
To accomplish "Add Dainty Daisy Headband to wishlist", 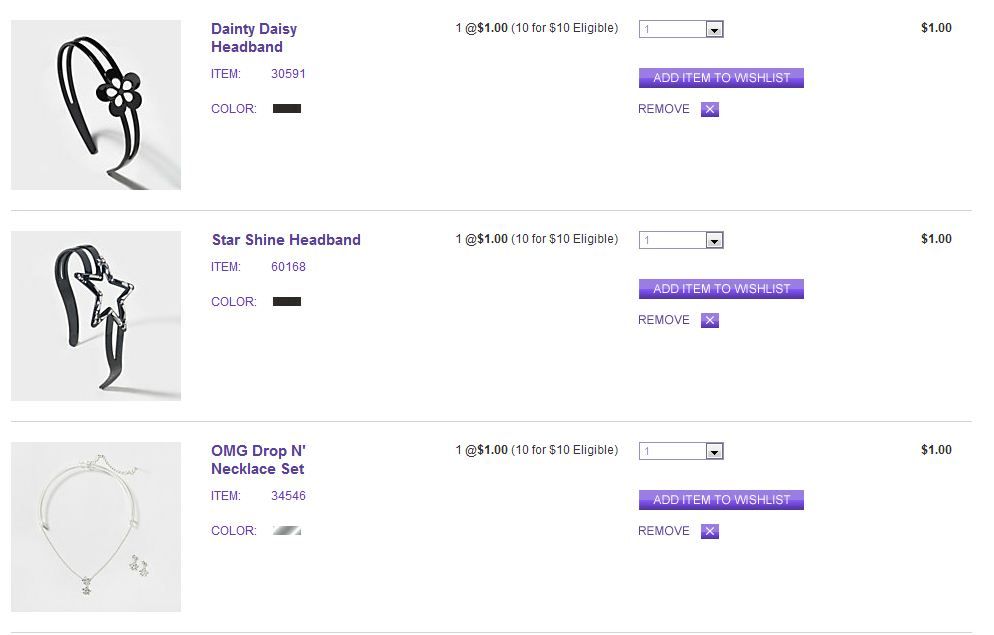I will click(x=721, y=78).
